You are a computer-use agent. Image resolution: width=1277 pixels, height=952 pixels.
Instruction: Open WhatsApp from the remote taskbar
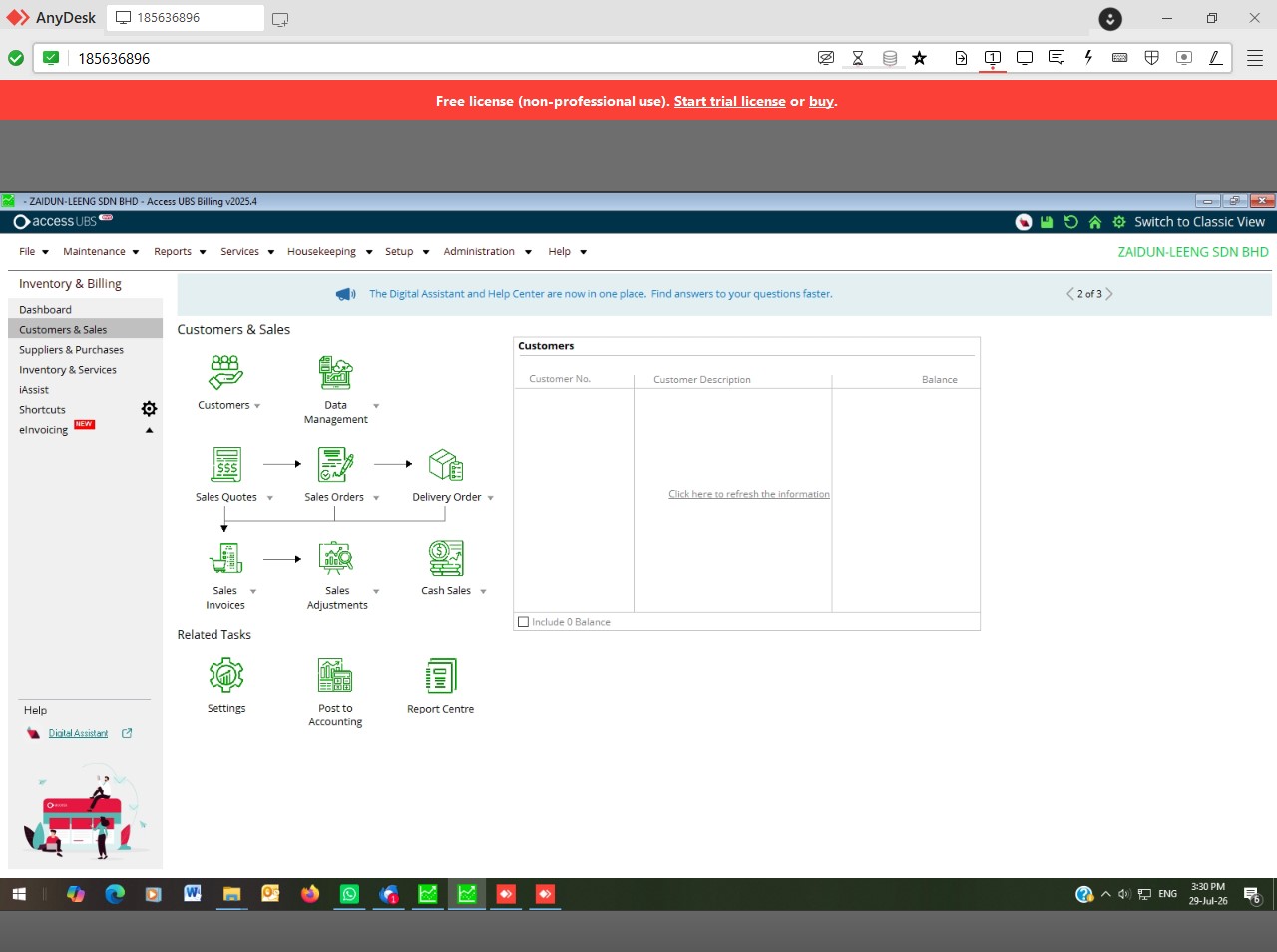pyautogui.click(x=349, y=894)
